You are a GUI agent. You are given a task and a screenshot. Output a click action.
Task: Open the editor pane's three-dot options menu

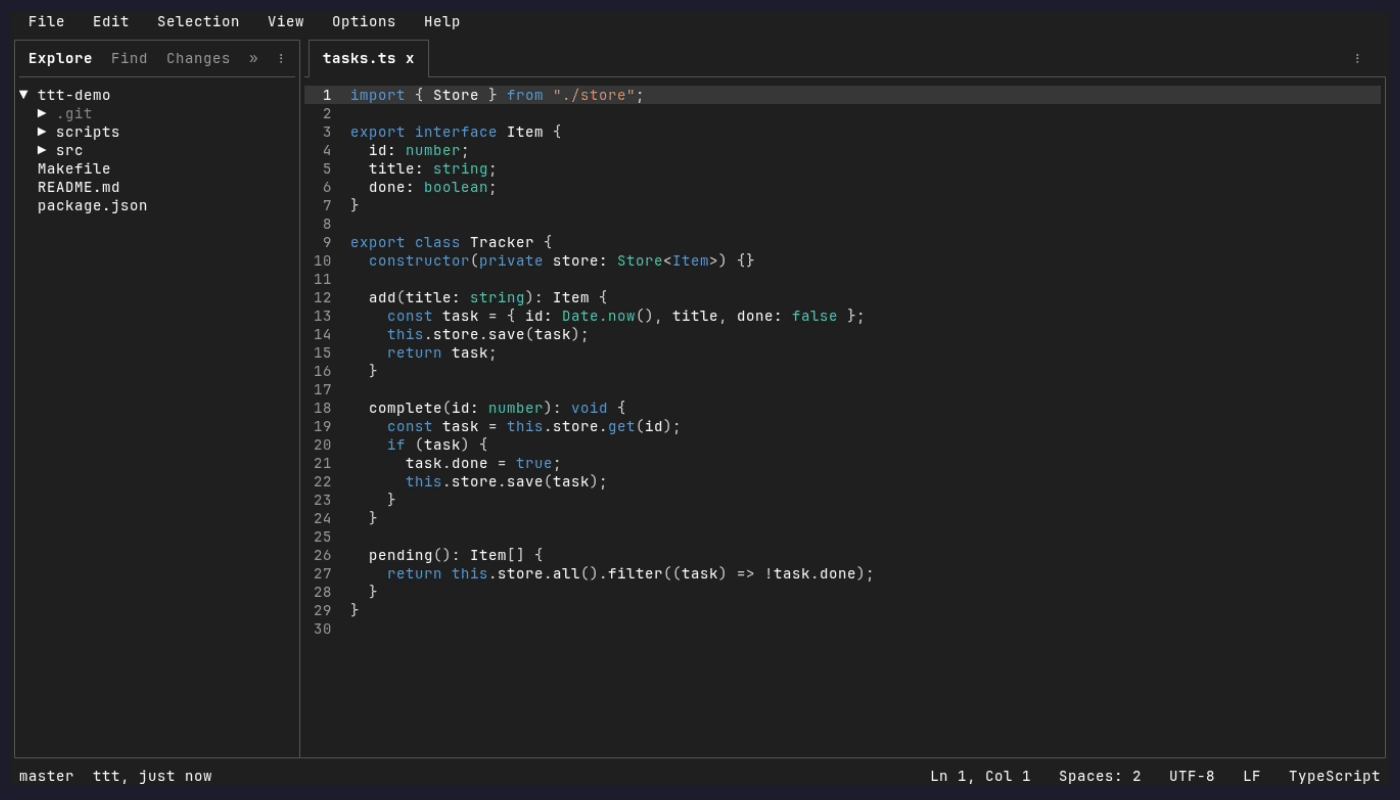[x=1357, y=58]
